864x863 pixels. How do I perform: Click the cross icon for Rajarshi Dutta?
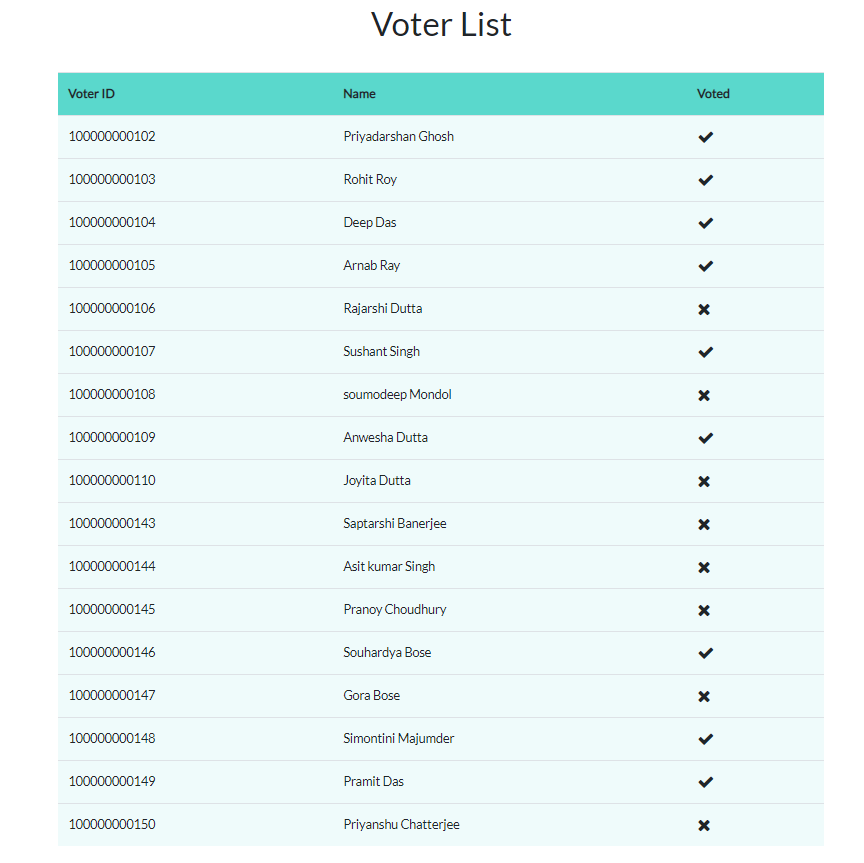pos(704,309)
